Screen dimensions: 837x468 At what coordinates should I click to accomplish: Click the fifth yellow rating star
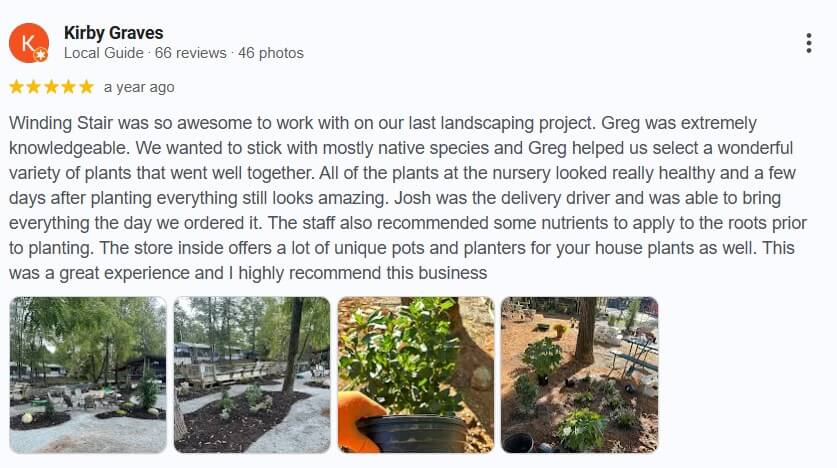point(86,87)
